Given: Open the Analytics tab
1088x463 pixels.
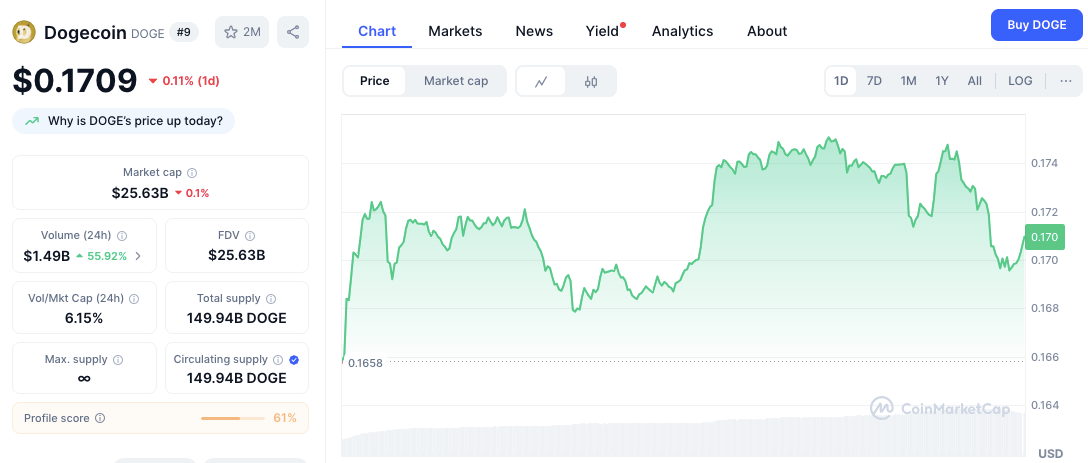Looking at the screenshot, I should (x=682, y=31).
